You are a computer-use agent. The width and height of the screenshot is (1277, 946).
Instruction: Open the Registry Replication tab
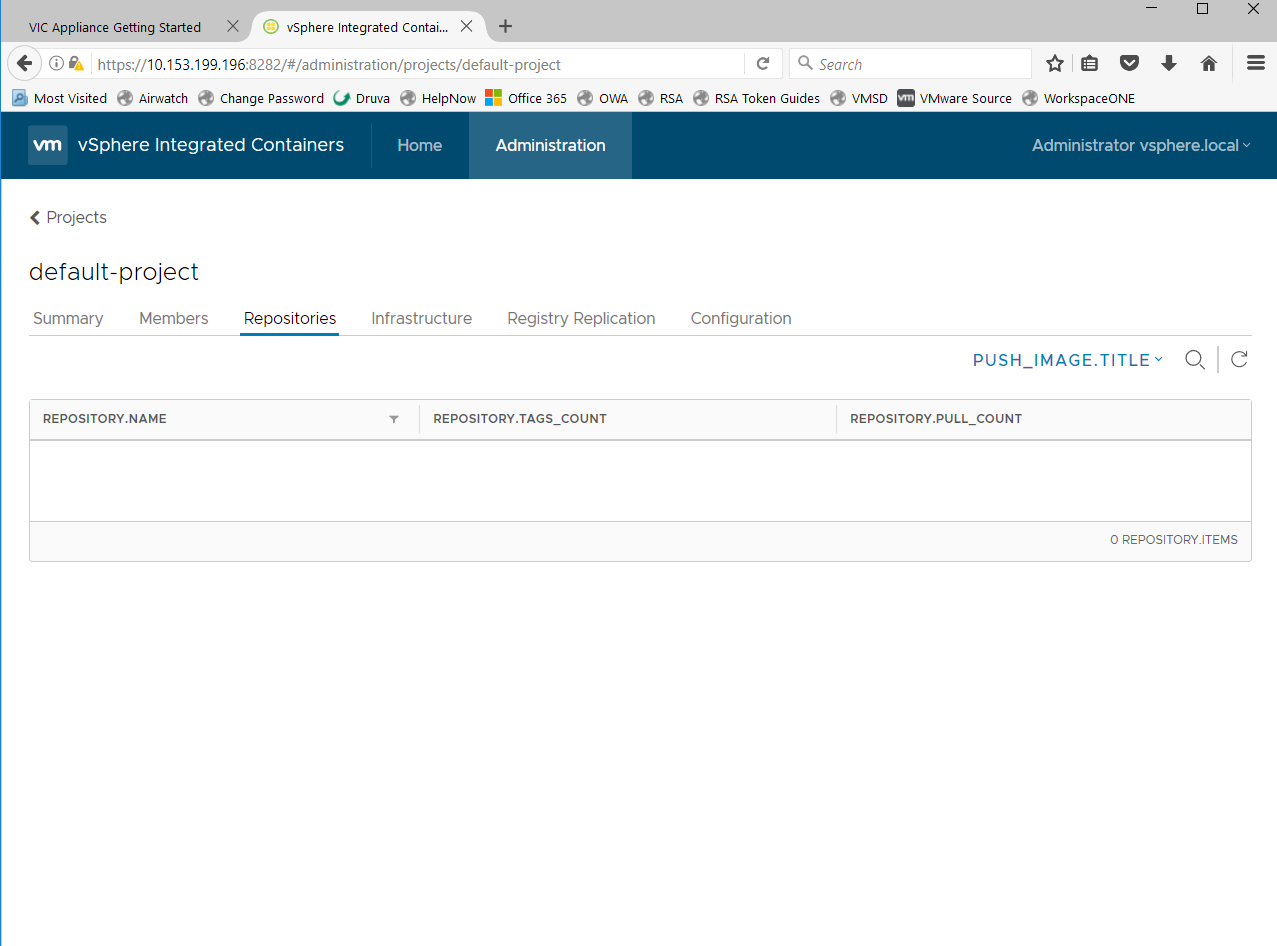pos(581,318)
